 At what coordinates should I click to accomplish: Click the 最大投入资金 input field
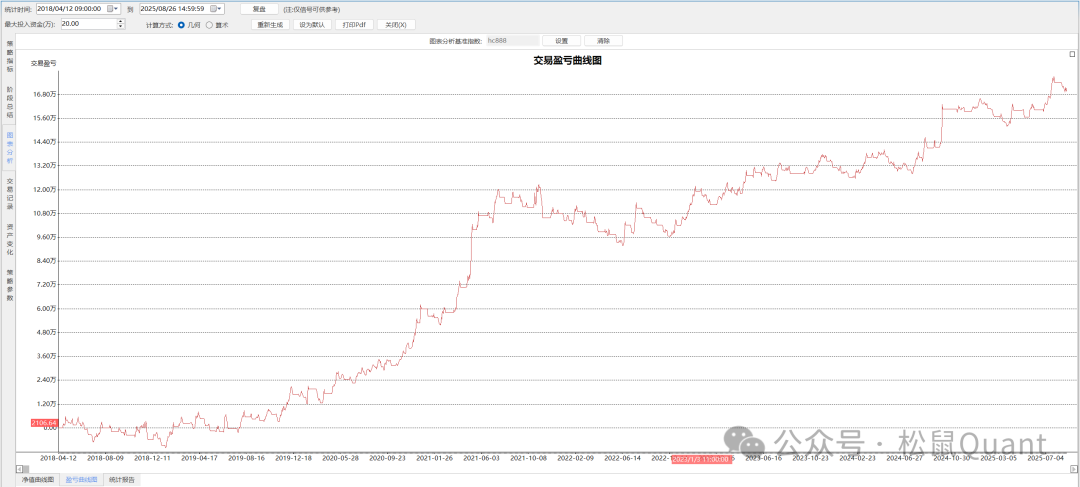pos(86,24)
